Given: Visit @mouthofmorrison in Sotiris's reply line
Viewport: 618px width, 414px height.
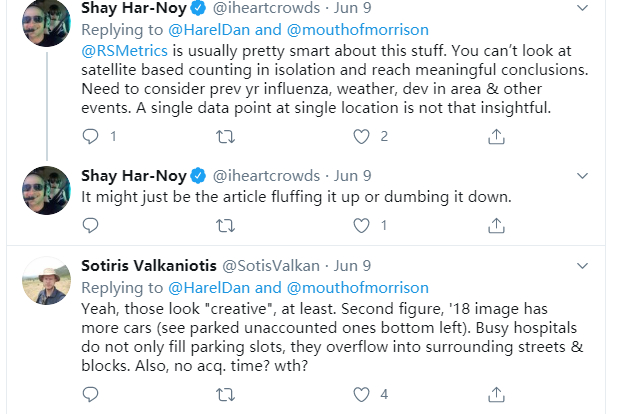Looking at the screenshot, I should tap(369, 286).
